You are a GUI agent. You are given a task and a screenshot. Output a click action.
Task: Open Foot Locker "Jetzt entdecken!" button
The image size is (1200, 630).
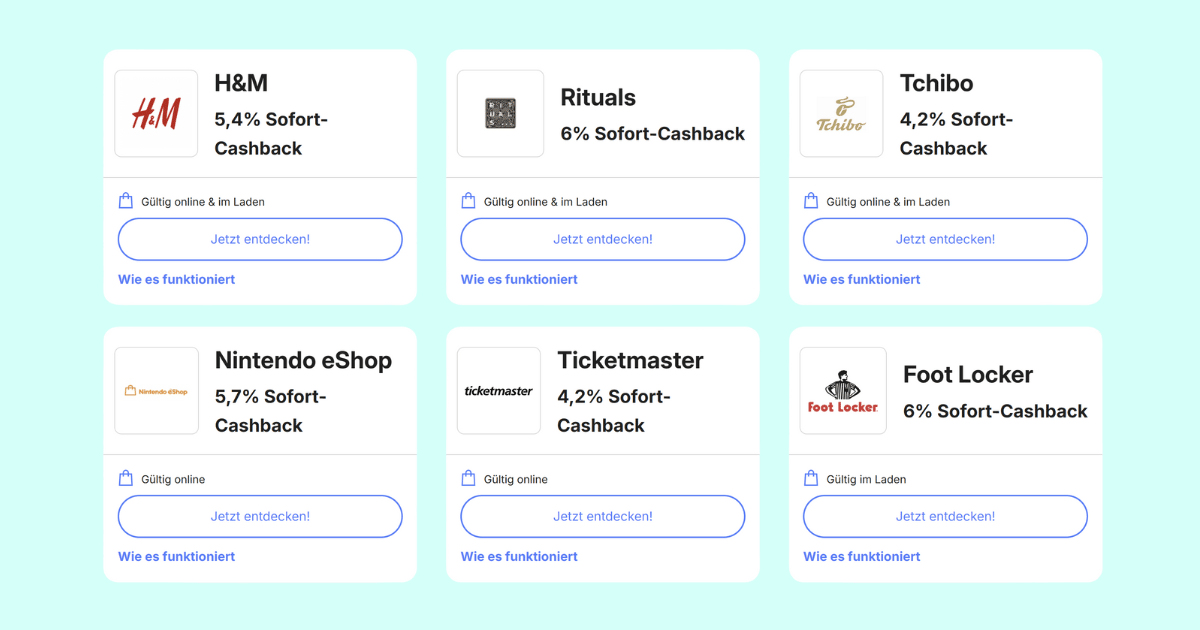tap(945, 517)
